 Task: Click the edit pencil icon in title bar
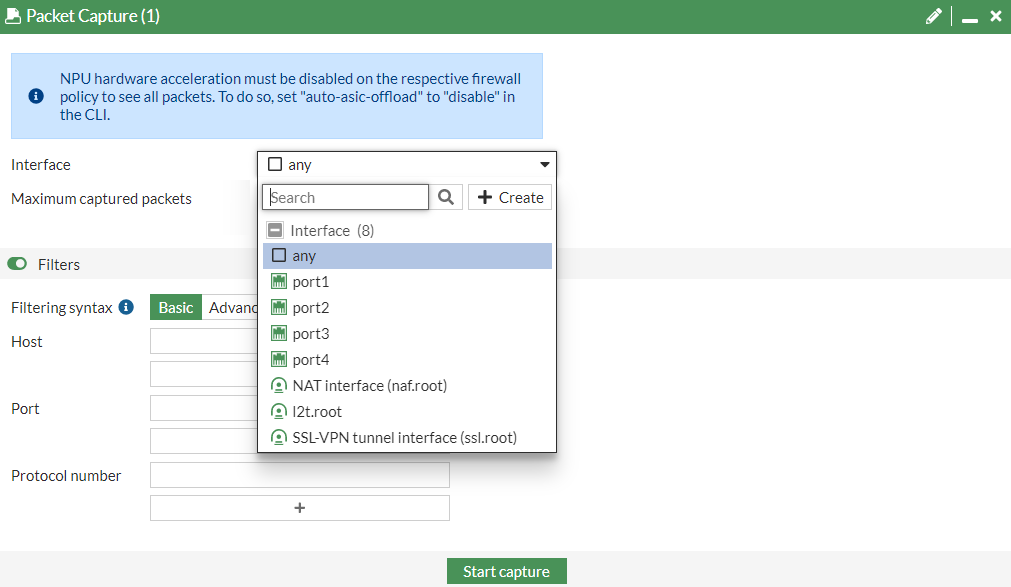coord(933,16)
